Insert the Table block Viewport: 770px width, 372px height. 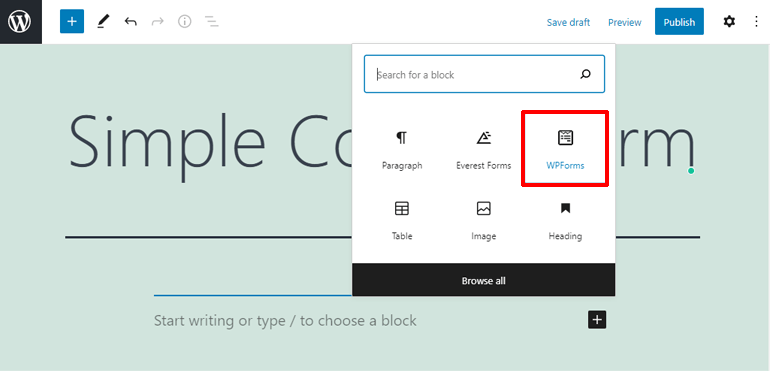(402, 220)
